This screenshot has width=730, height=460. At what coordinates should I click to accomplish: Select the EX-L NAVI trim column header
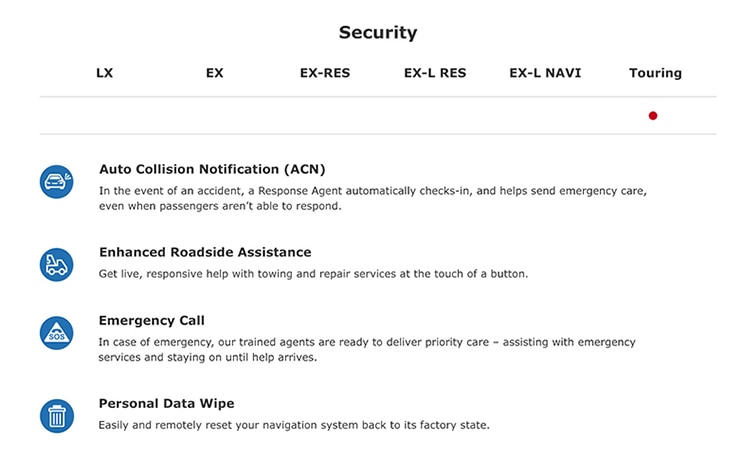pos(545,73)
